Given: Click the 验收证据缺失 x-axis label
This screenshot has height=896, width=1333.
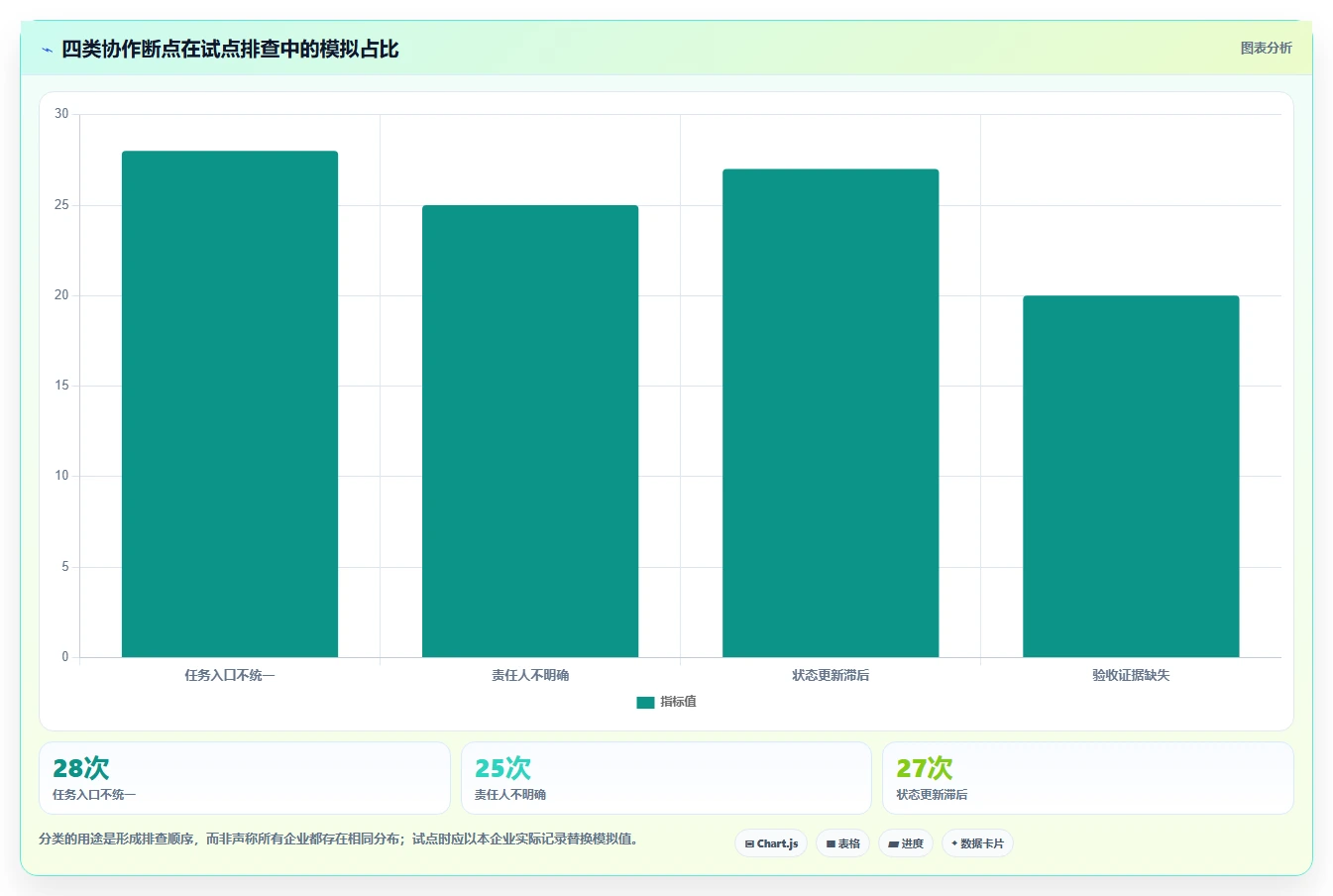Looking at the screenshot, I should tap(1131, 675).
